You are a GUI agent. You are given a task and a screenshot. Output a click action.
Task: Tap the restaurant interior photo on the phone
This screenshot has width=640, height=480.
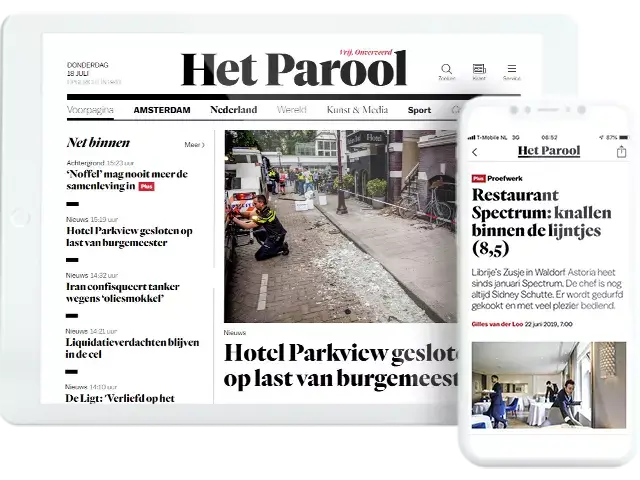pyautogui.click(x=549, y=385)
